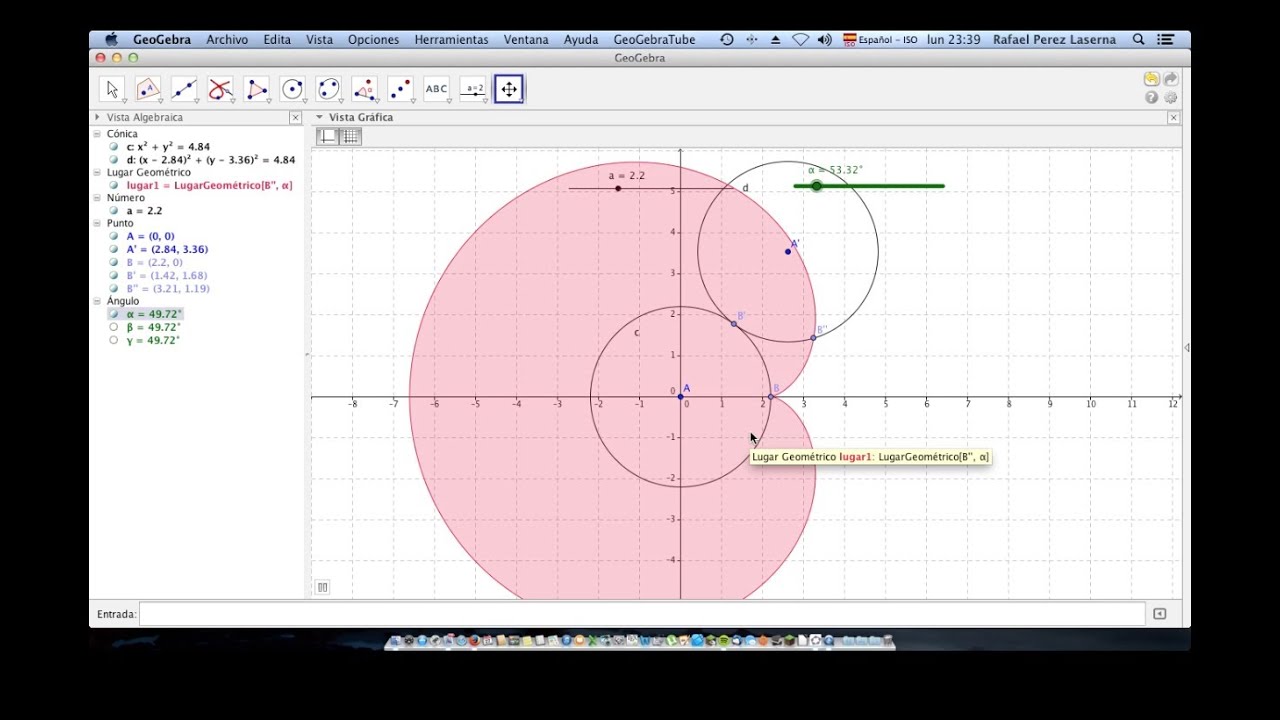Screen dimensions: 1280x720
Task: Toggle visibility of lugar1
Action: (x=114, y=185)
